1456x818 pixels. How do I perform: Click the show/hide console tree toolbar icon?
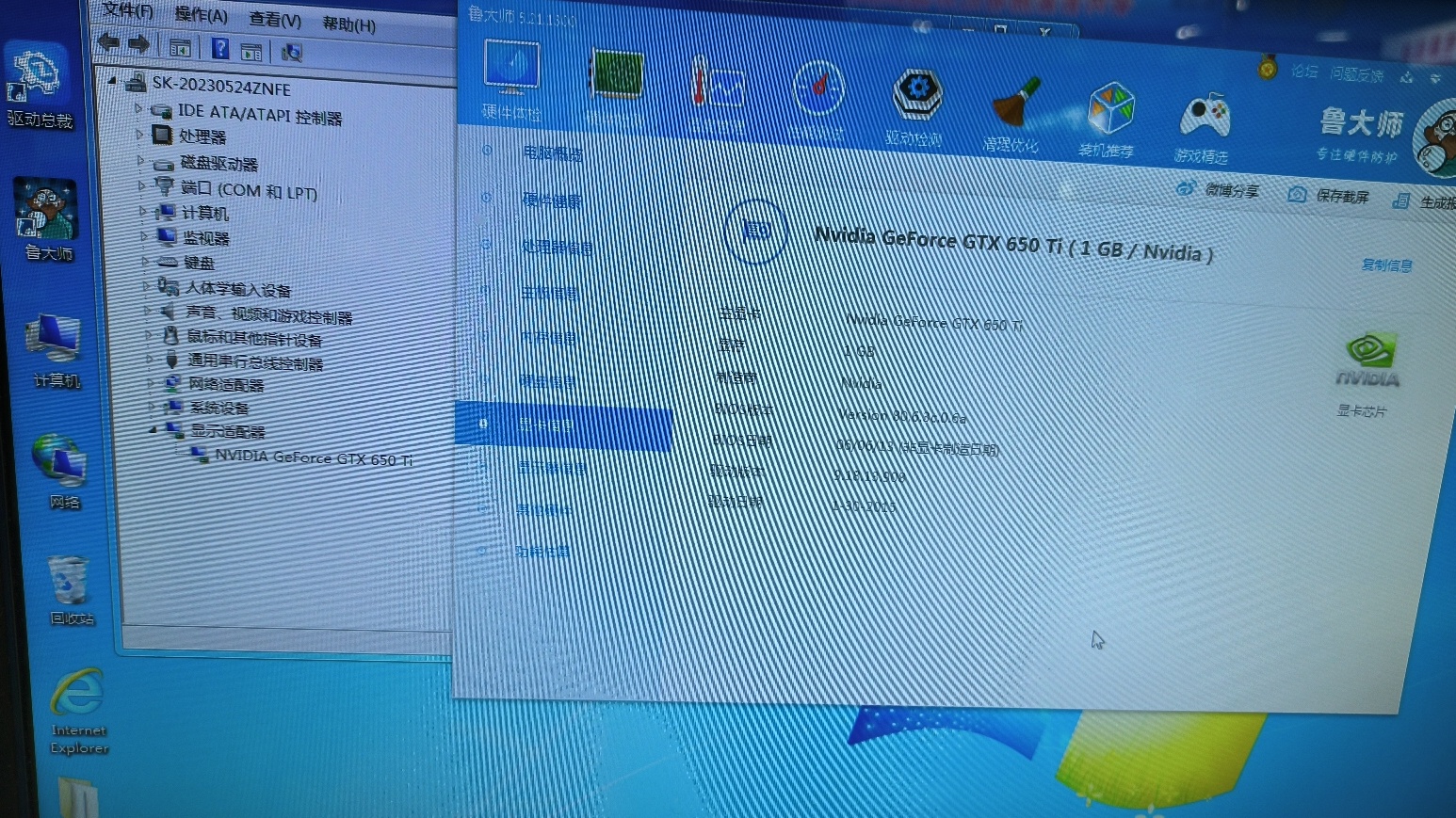(180, 47)
